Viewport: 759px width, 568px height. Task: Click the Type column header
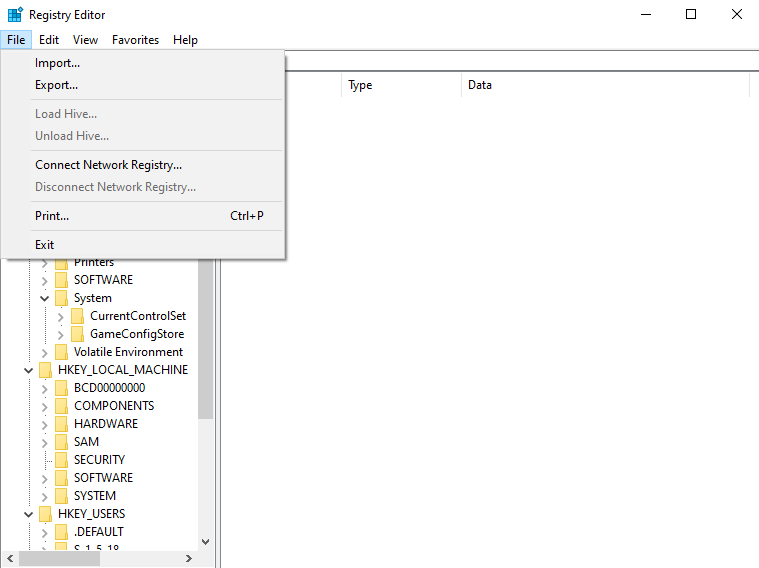click(401, 85)
